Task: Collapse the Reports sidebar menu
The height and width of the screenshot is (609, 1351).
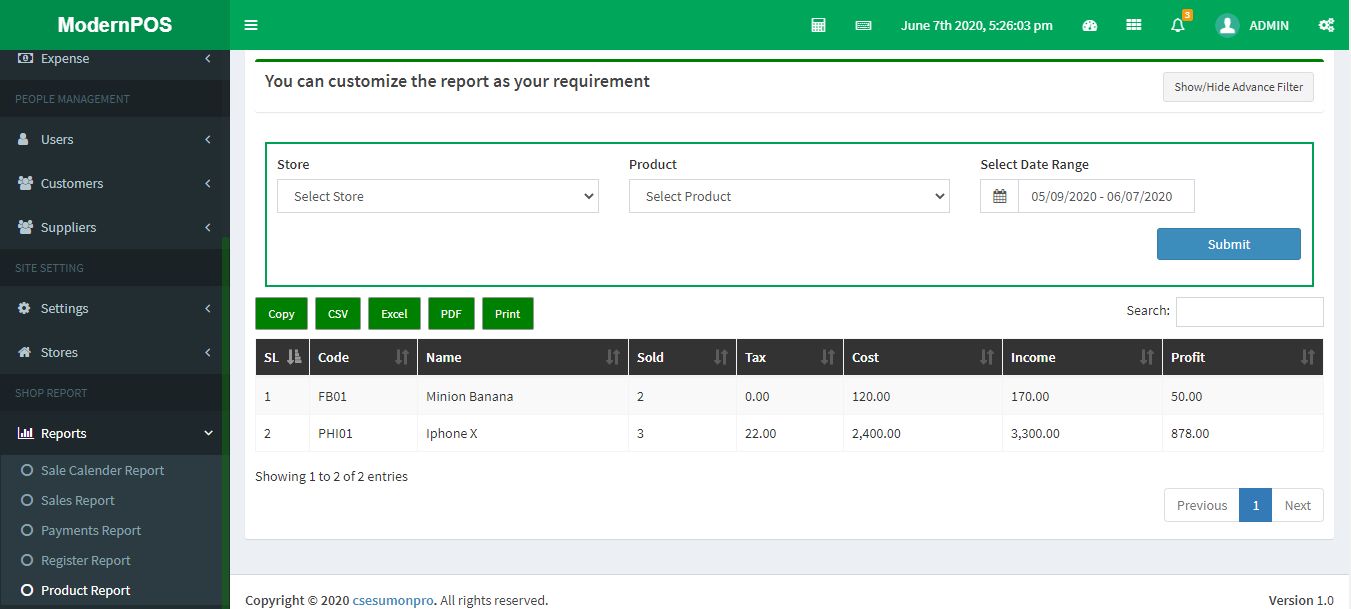Action: tap(114, 433)
